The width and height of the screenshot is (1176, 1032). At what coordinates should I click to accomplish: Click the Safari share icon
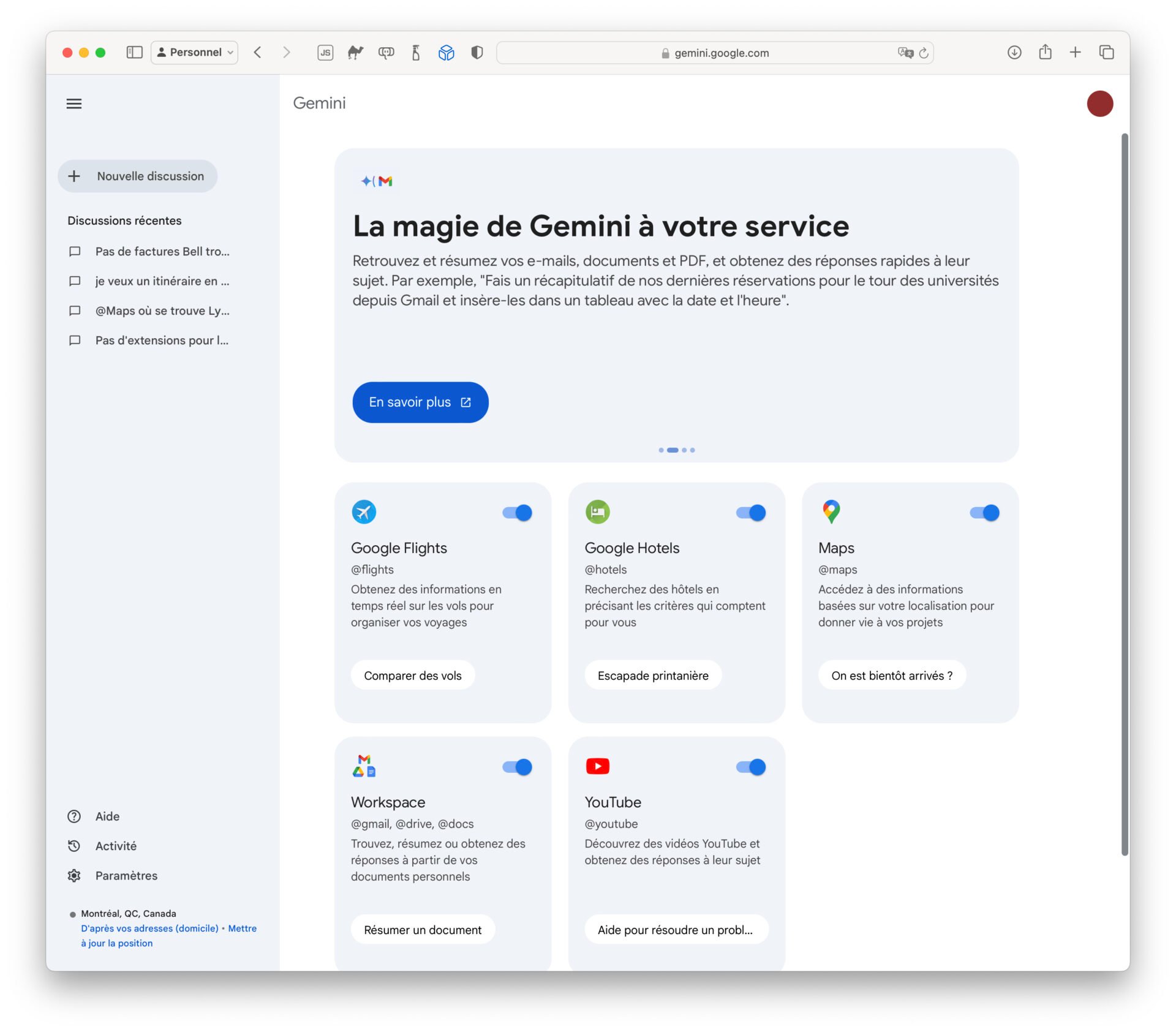click(1045, 52)
